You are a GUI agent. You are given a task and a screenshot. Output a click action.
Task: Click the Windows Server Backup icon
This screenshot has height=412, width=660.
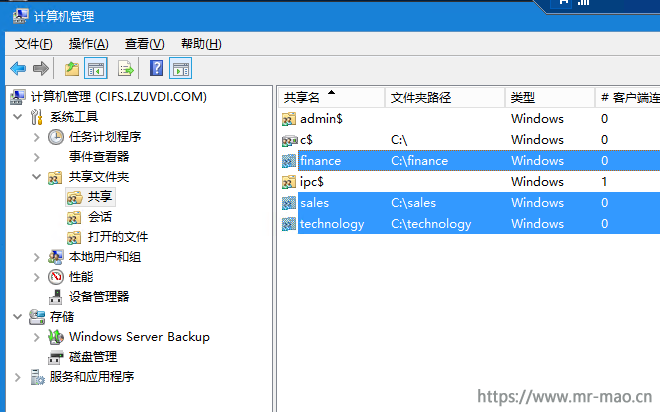click(x=56, y=337)
